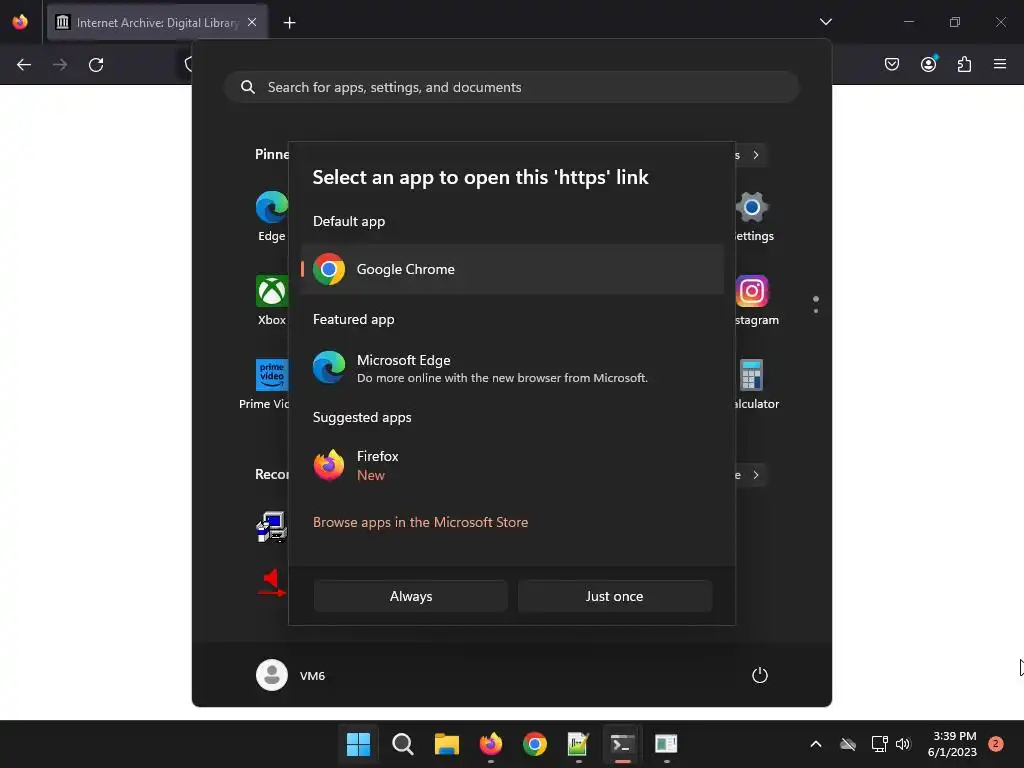Open pinned Settings app

point(753,216)
